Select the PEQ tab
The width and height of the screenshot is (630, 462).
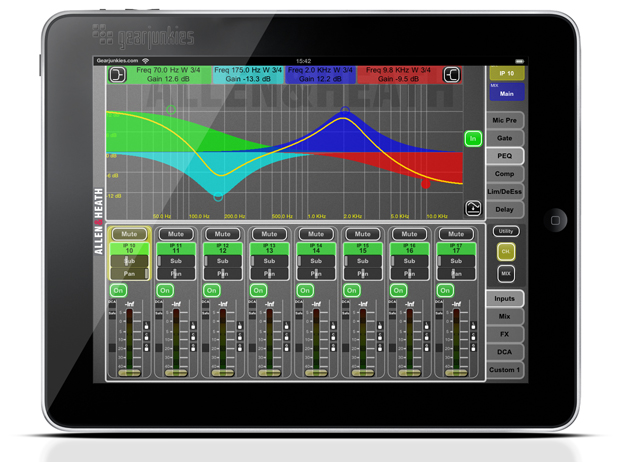click(505, 156)
